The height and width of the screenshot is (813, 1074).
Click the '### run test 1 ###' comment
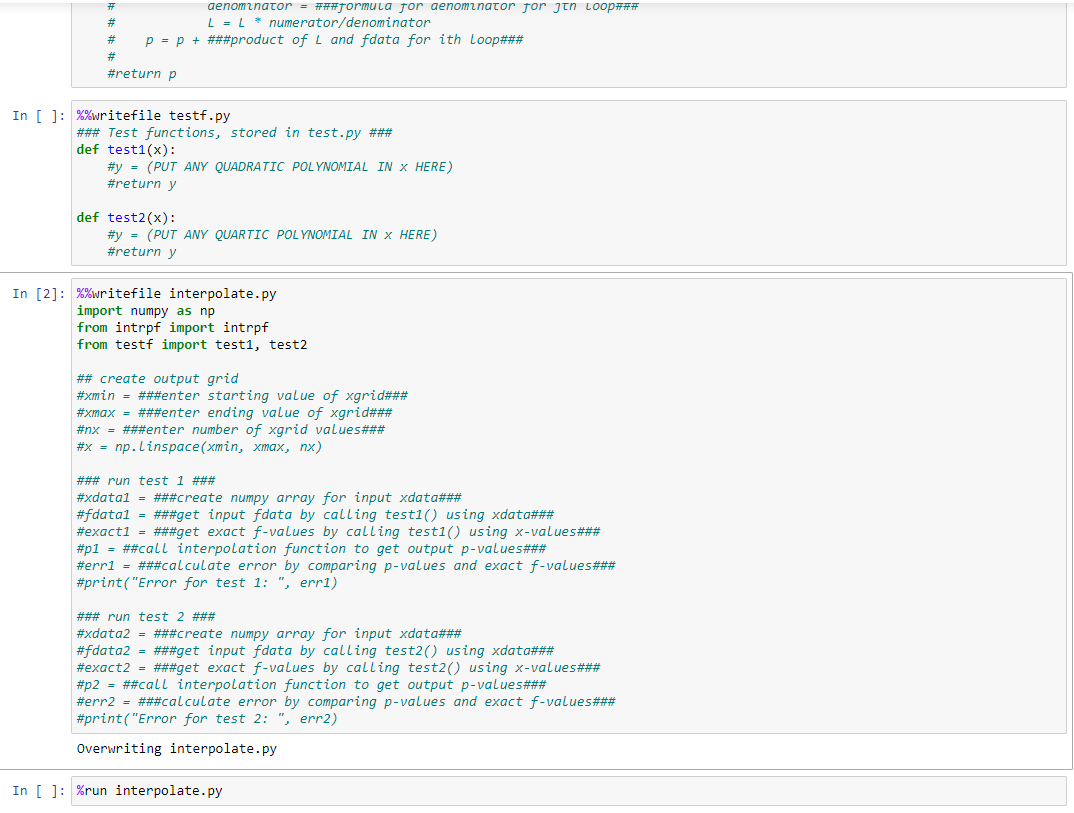pyautogui.click(x=146, y=481)
